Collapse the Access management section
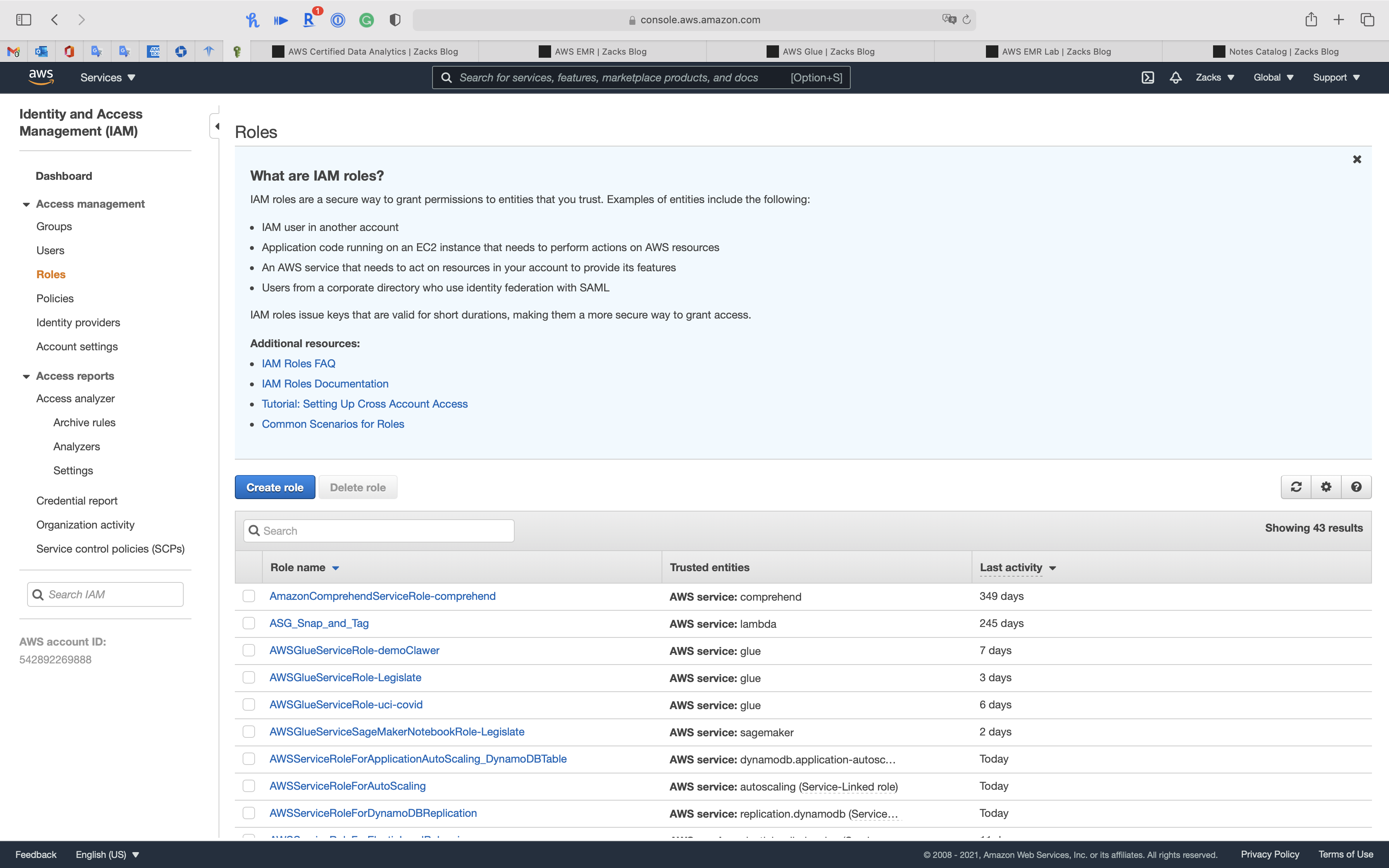This screenshot has width=1389, height=868. point(26,204)
